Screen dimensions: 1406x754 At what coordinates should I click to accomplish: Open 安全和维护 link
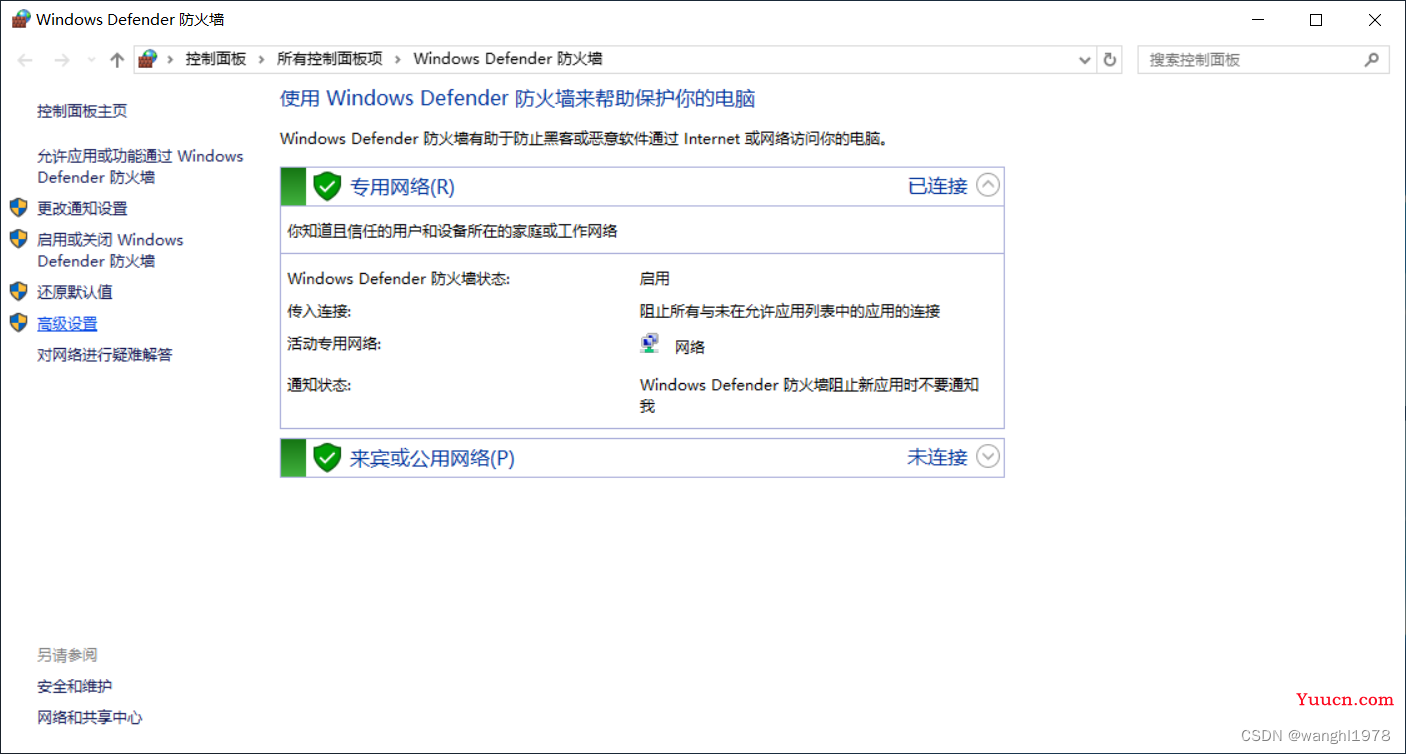coord(75,686)
